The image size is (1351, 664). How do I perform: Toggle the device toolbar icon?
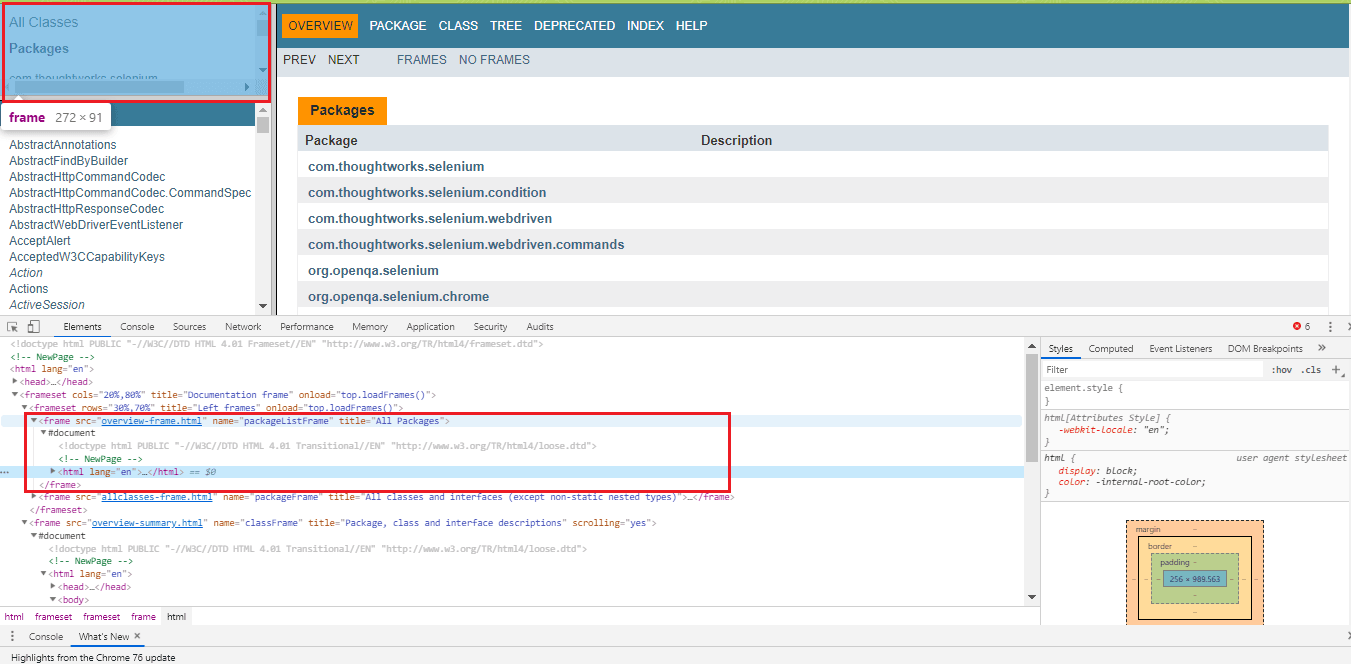click(x=33, y=327)
